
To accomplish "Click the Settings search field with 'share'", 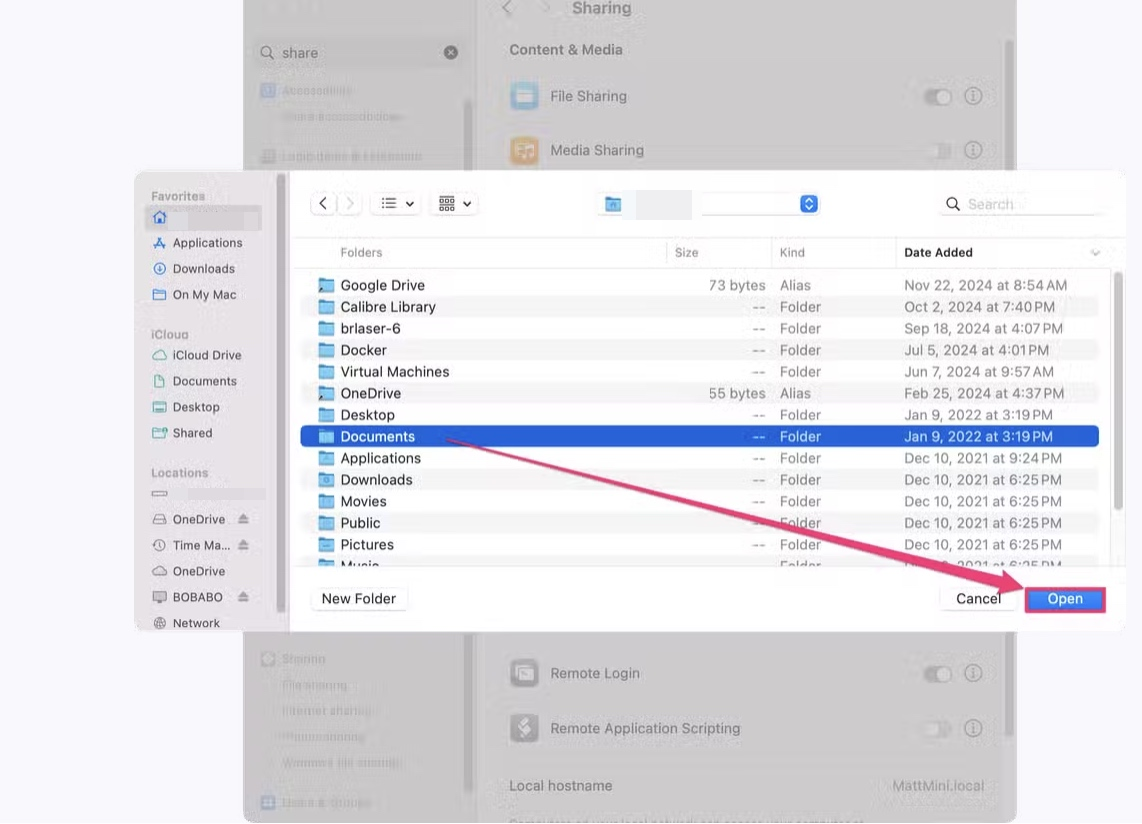I will click(359, 52).
